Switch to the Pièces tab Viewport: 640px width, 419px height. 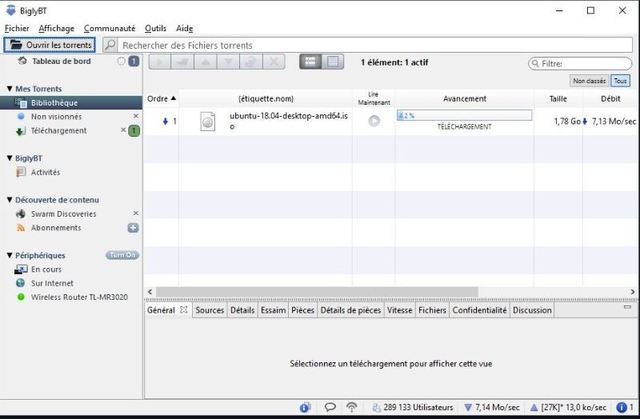(302, 310)
